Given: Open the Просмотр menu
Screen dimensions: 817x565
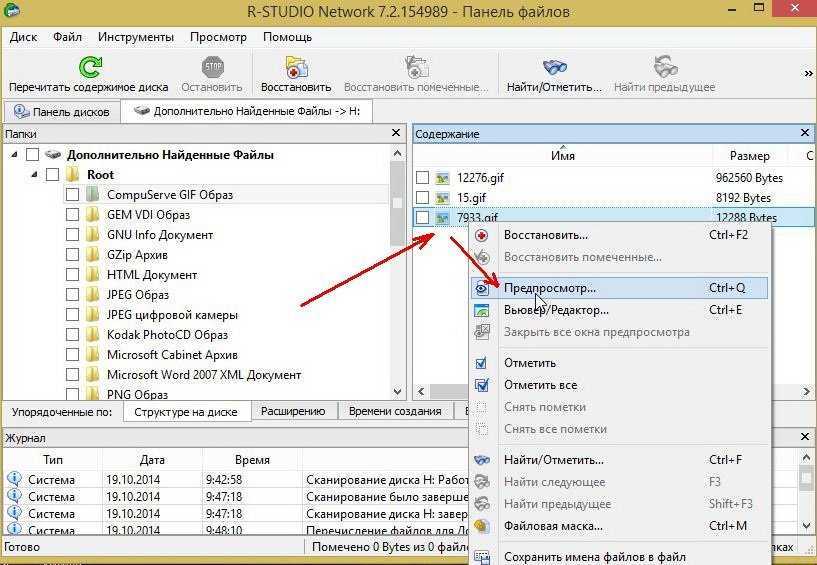Looking at the screenshot, I should [218, 37].
